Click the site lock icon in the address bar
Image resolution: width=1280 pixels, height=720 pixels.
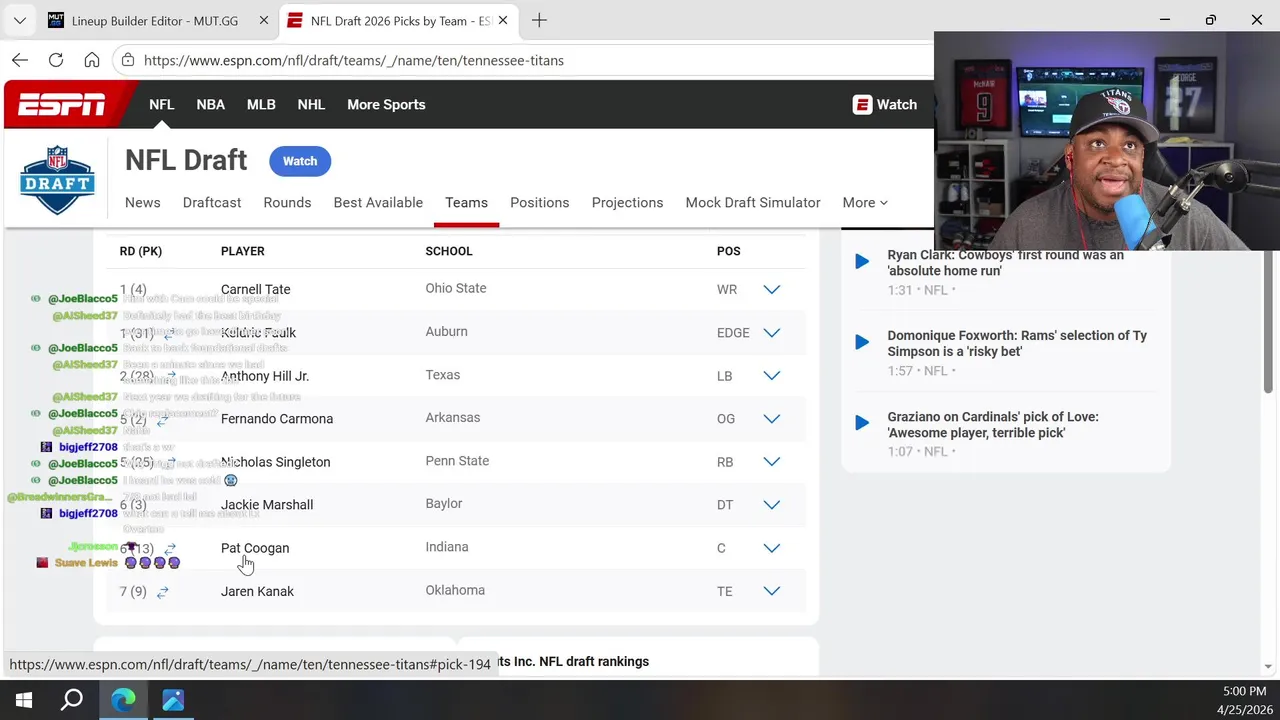[x=127, y=60]
